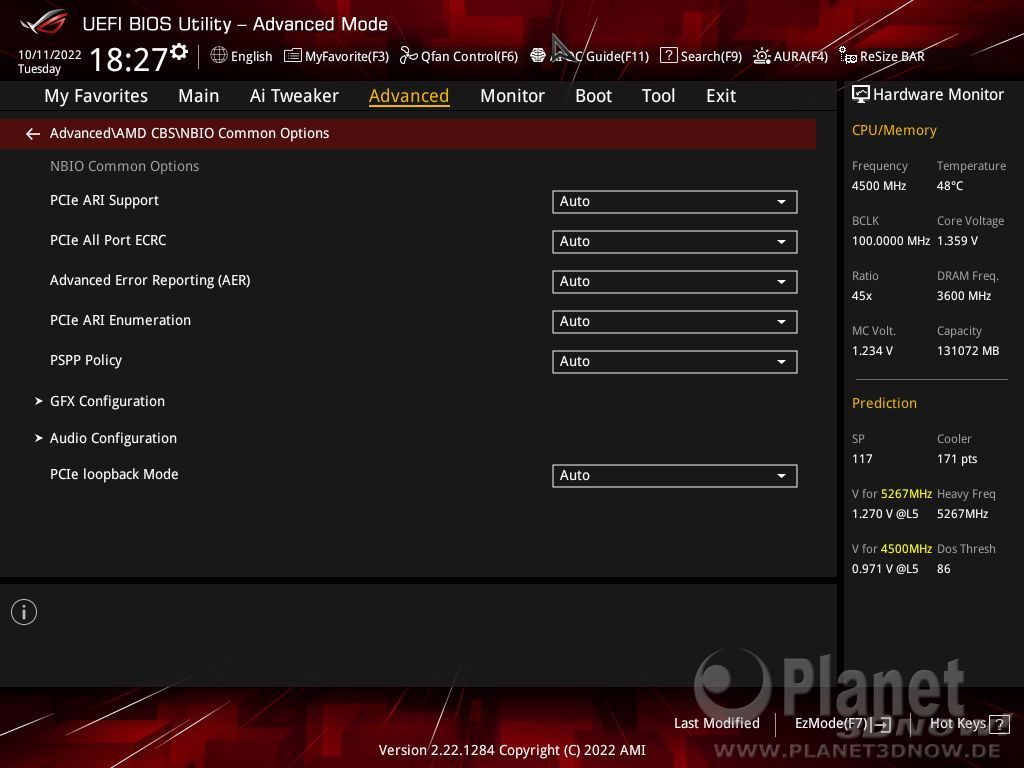Click the Core Voltage value 1.359 V

tap(957, 241)
